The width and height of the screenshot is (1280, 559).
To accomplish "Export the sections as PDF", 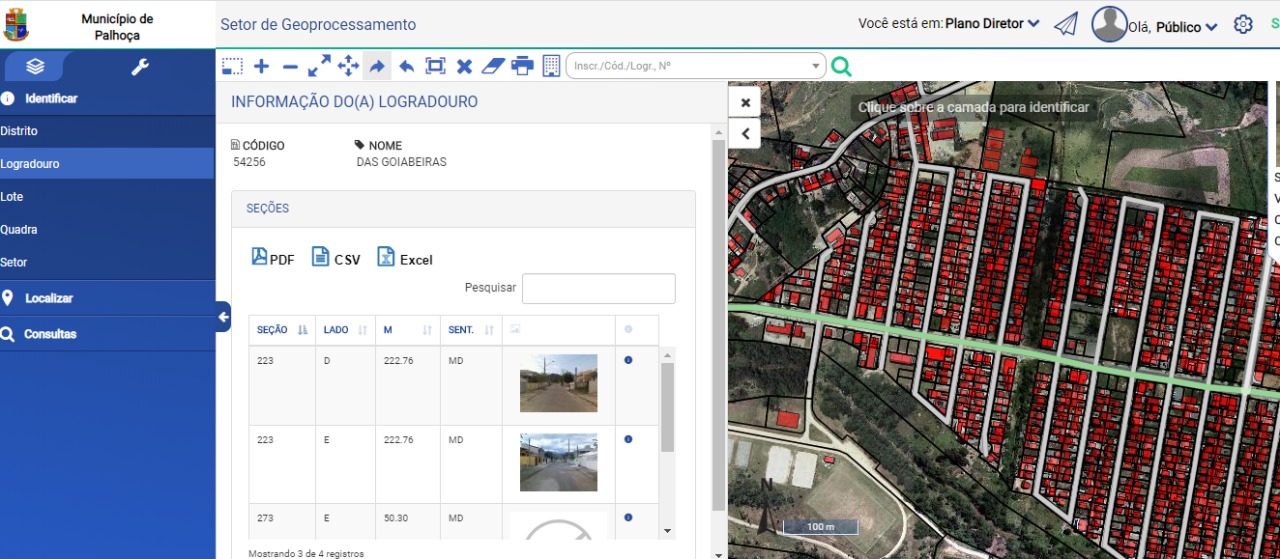I will click(273, 258).
